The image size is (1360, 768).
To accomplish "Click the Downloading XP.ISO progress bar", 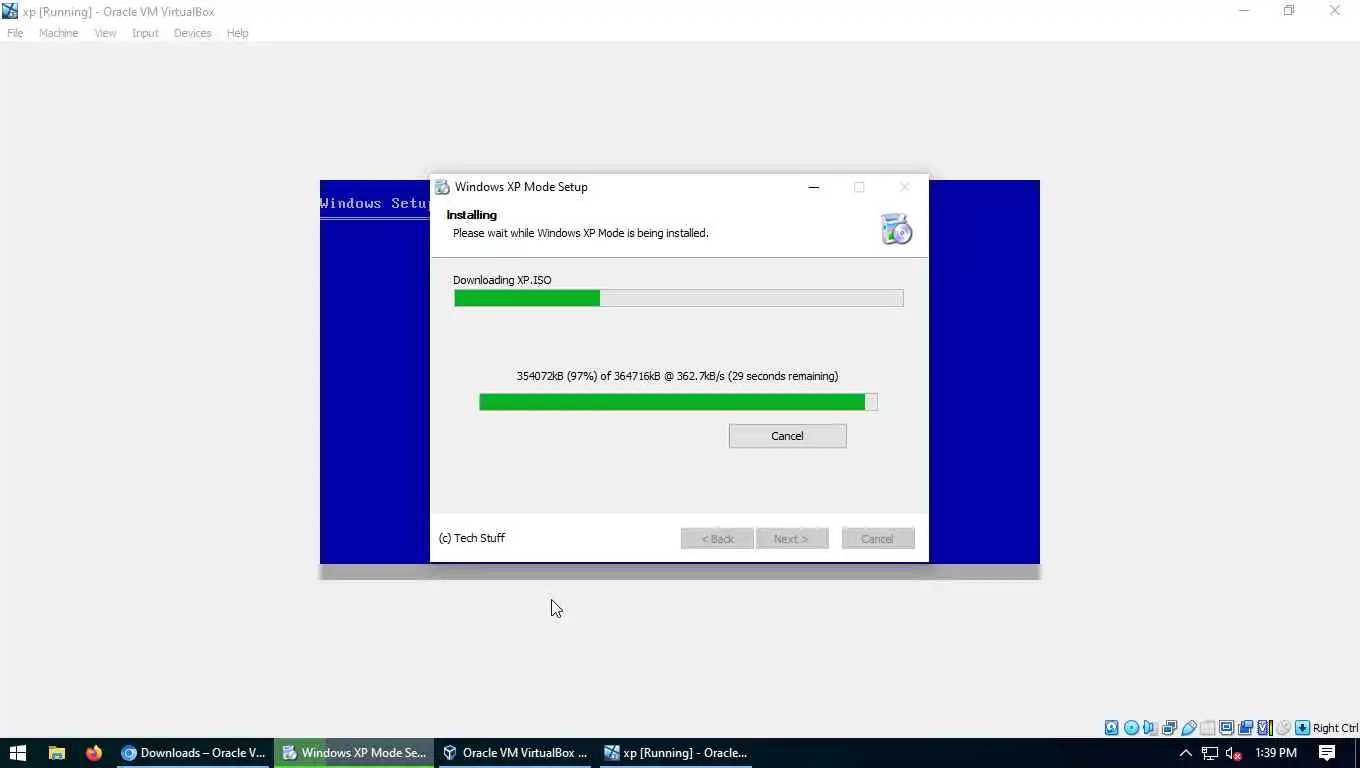I will pos(678,298).
